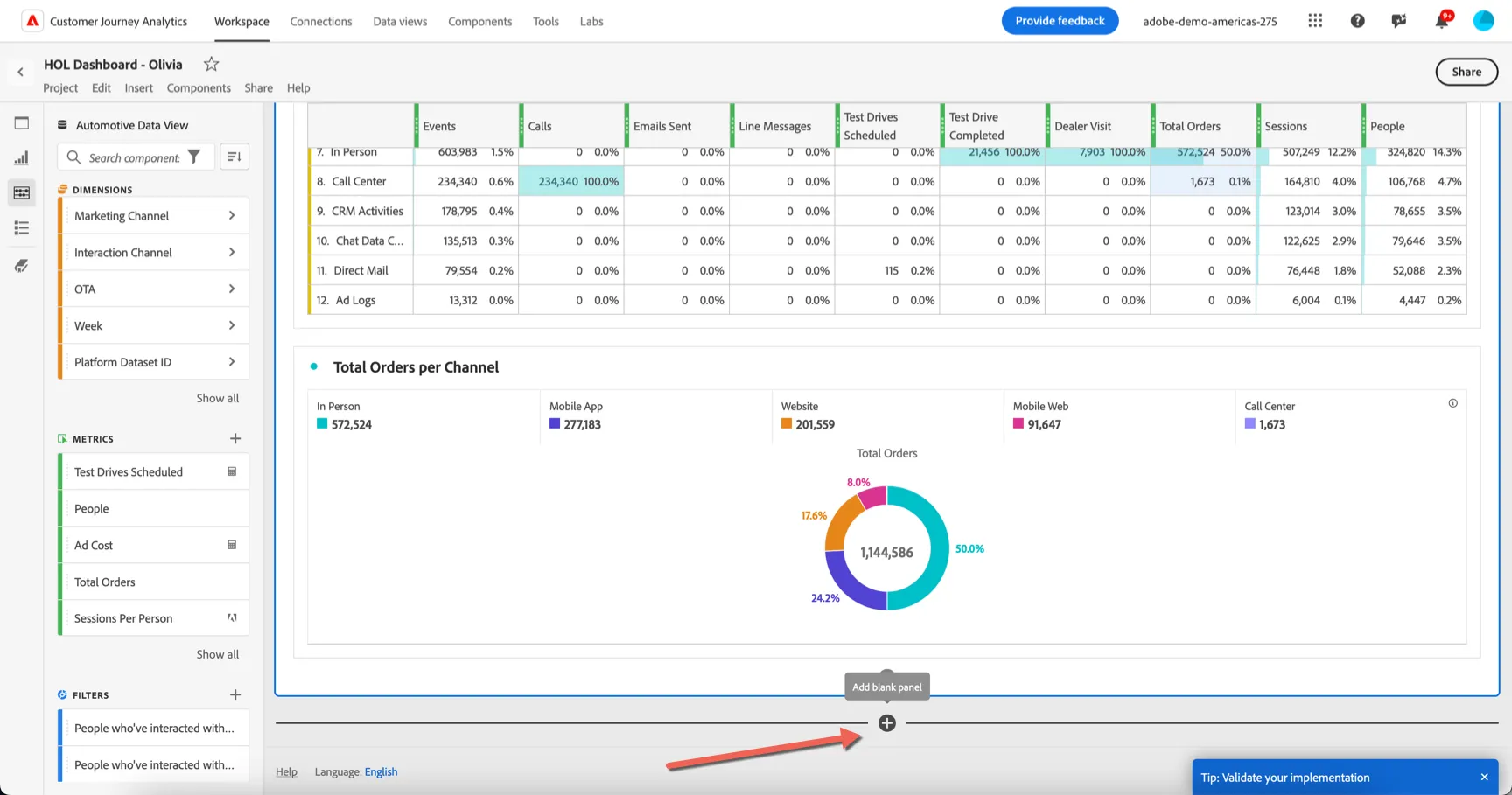Favorite the project with the star icon

point(211,64)
